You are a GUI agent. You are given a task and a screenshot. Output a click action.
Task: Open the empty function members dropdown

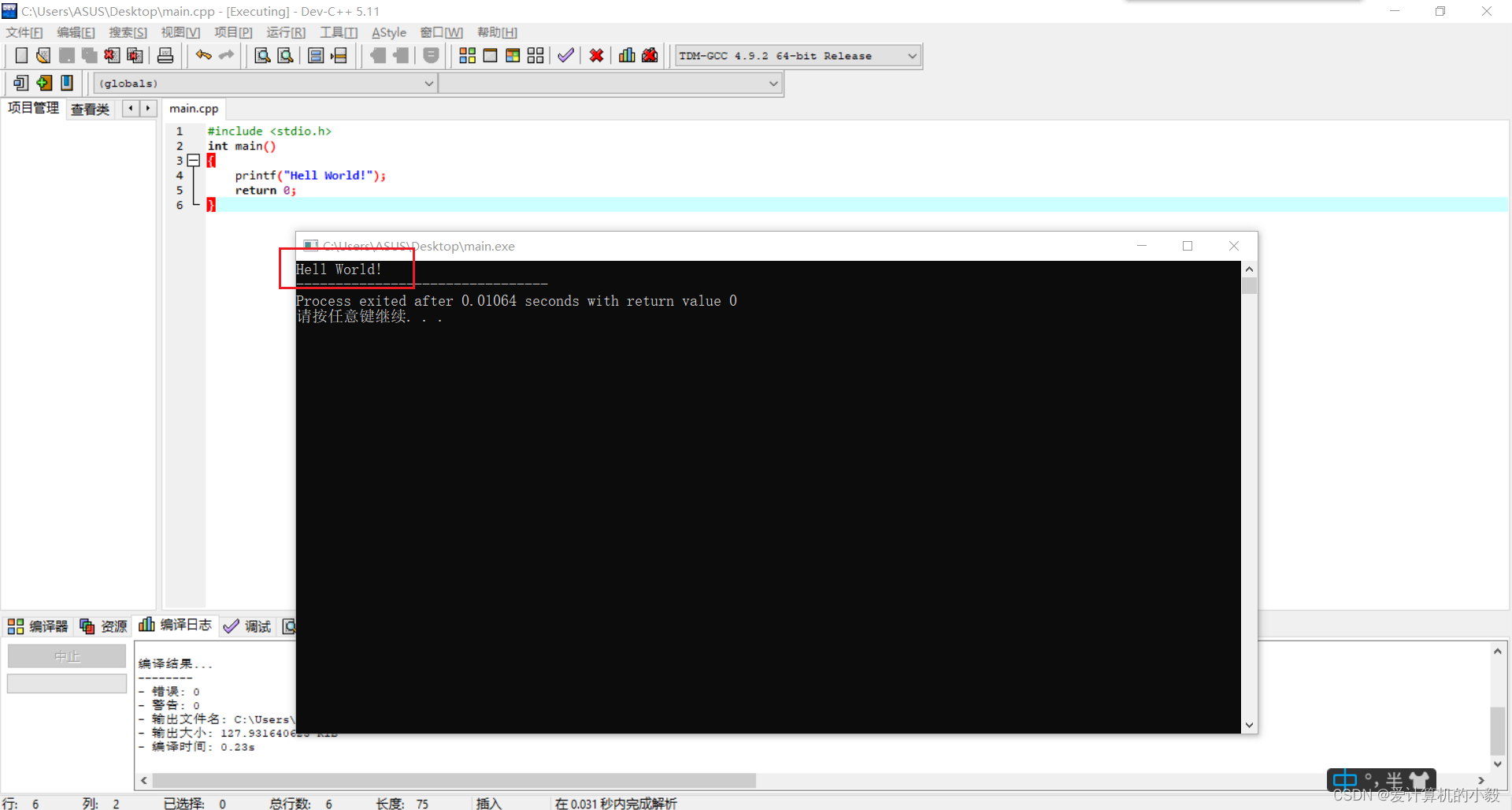610,83
